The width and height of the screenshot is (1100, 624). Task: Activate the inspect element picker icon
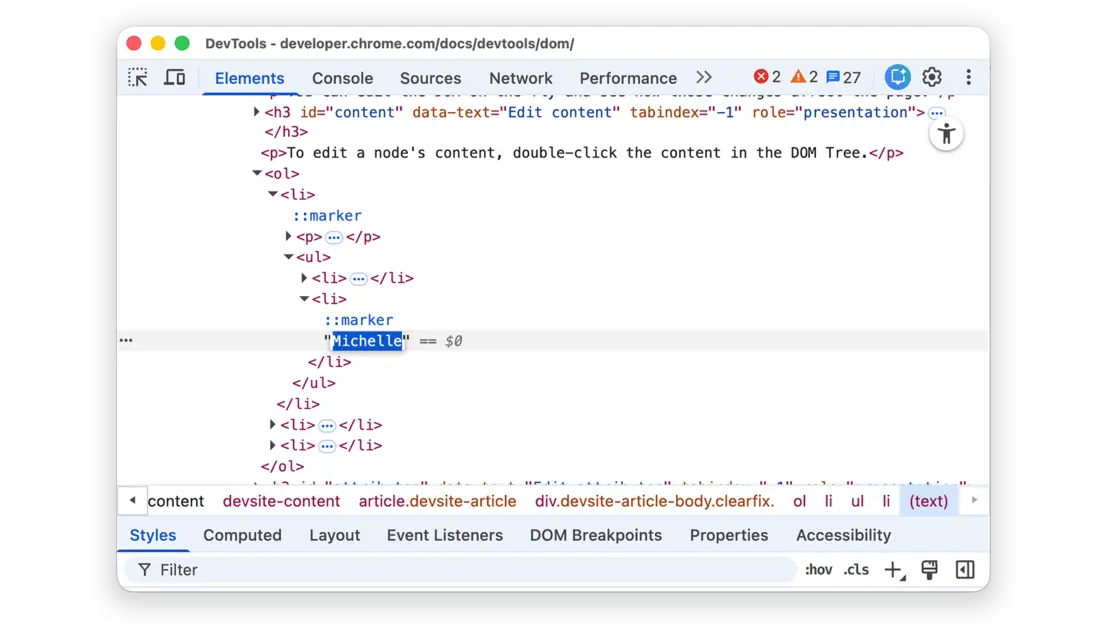click(x=138, y=77)
